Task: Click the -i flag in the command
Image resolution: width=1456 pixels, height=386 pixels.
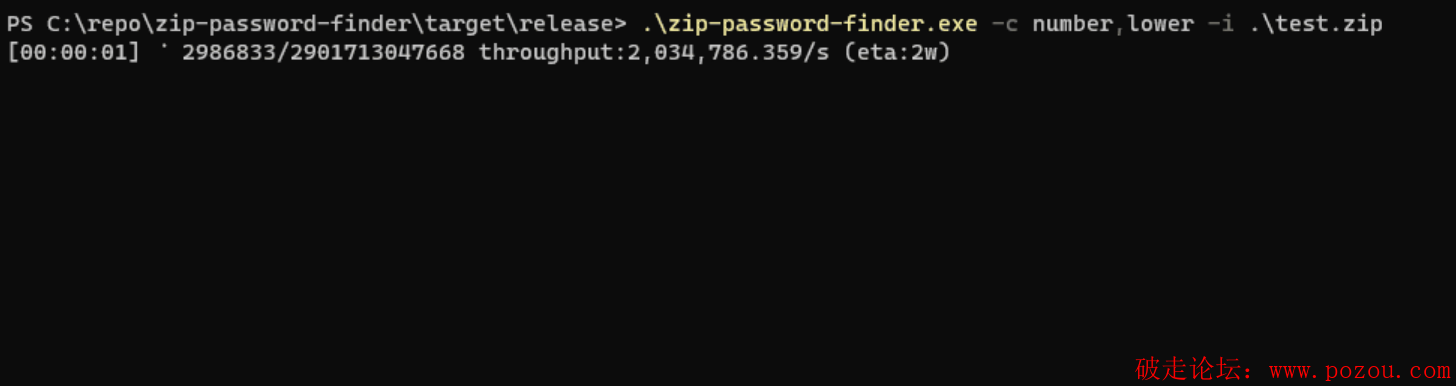Action: [x=1220, y=24]
